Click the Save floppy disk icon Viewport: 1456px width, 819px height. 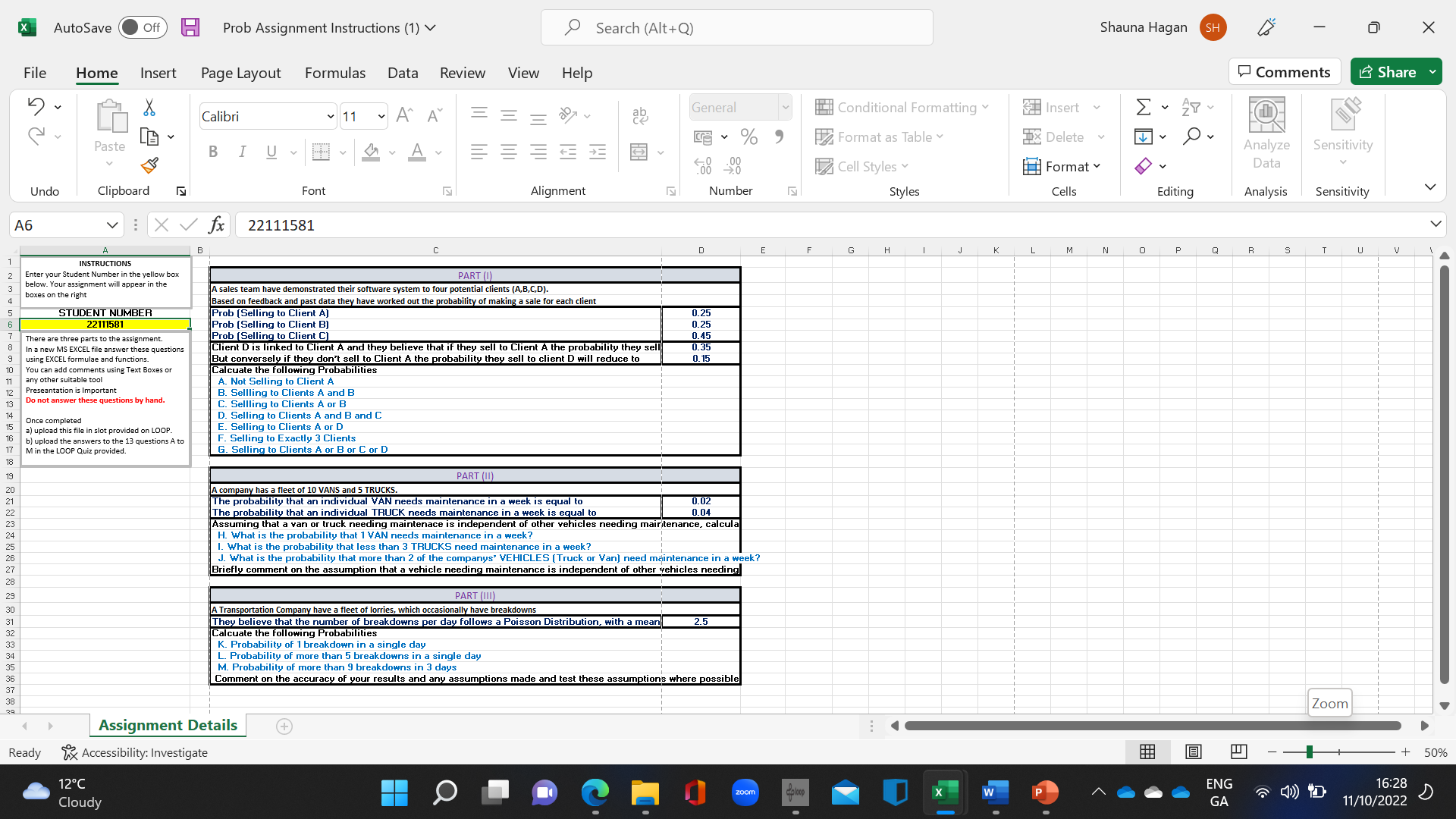pyautogui.click(x=190, y=27)
